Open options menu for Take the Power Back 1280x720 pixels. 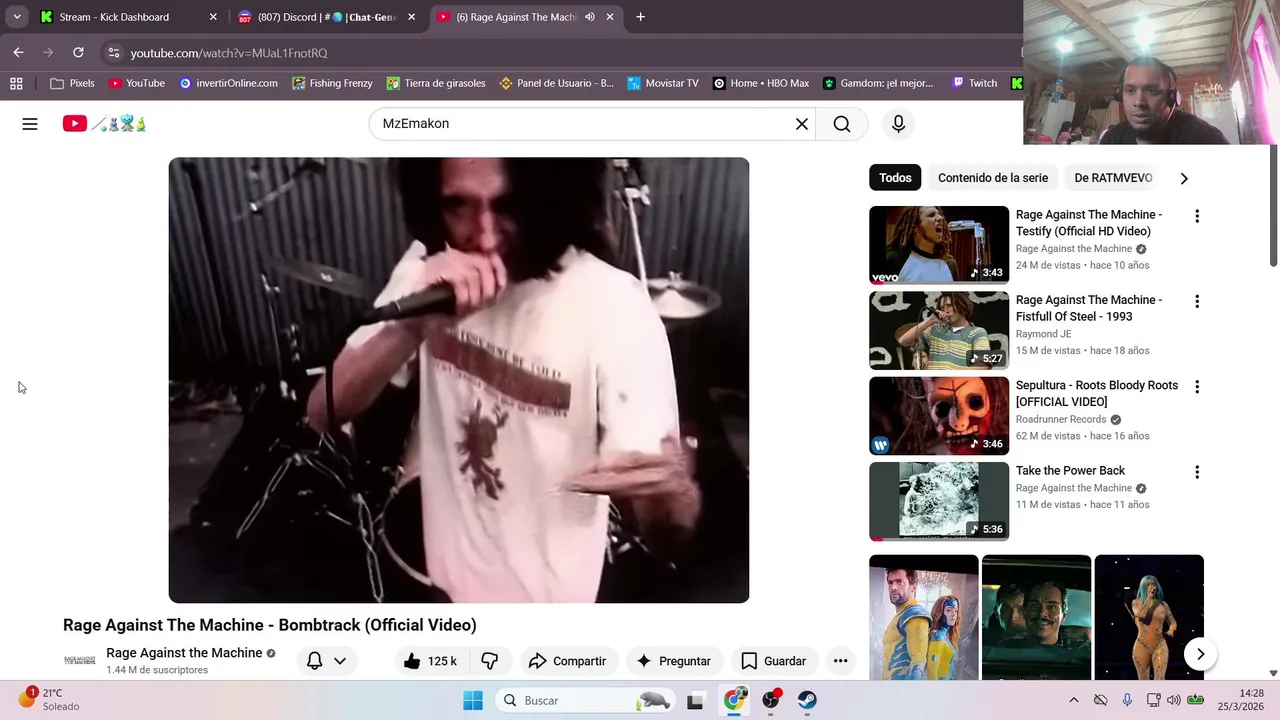(x=1196, y=472)
